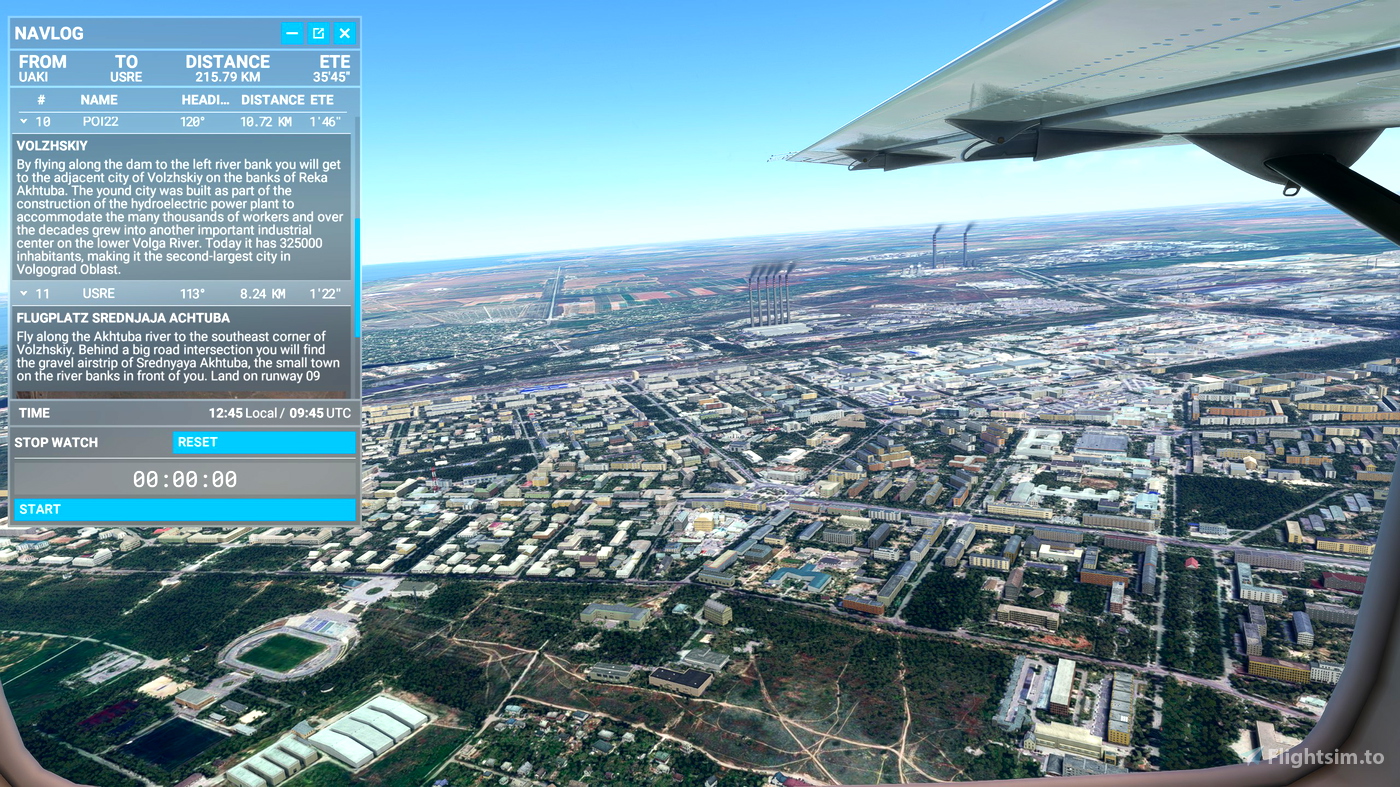
Task: Click the # column header
Action: [x=41, y=100]
